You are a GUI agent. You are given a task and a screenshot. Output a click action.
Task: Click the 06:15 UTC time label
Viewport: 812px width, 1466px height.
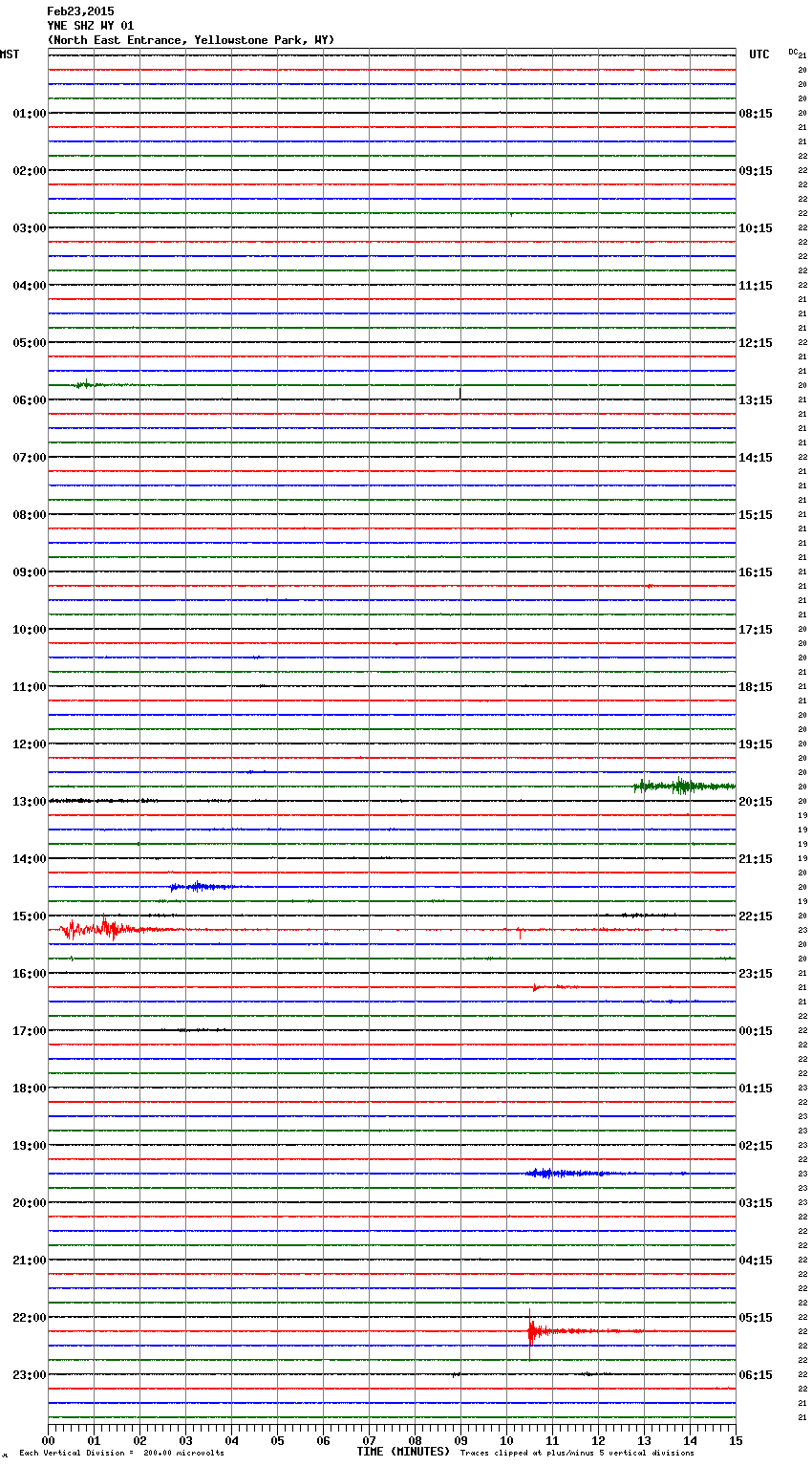[756, 1375]
